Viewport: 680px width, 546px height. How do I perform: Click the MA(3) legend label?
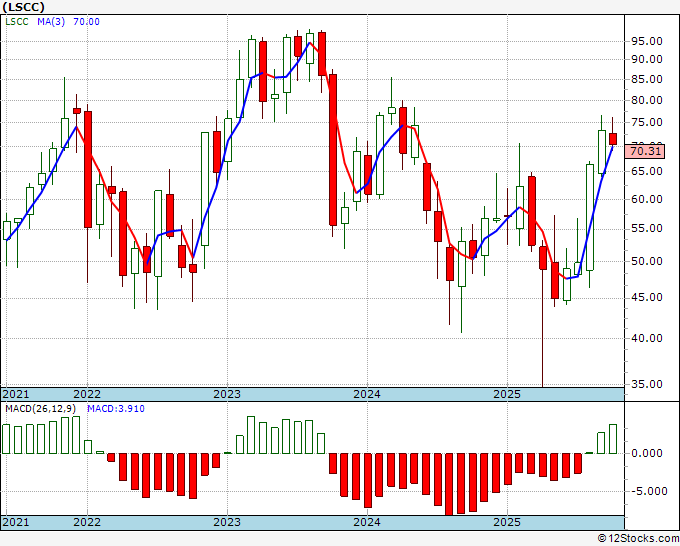(x=51, y=22)
